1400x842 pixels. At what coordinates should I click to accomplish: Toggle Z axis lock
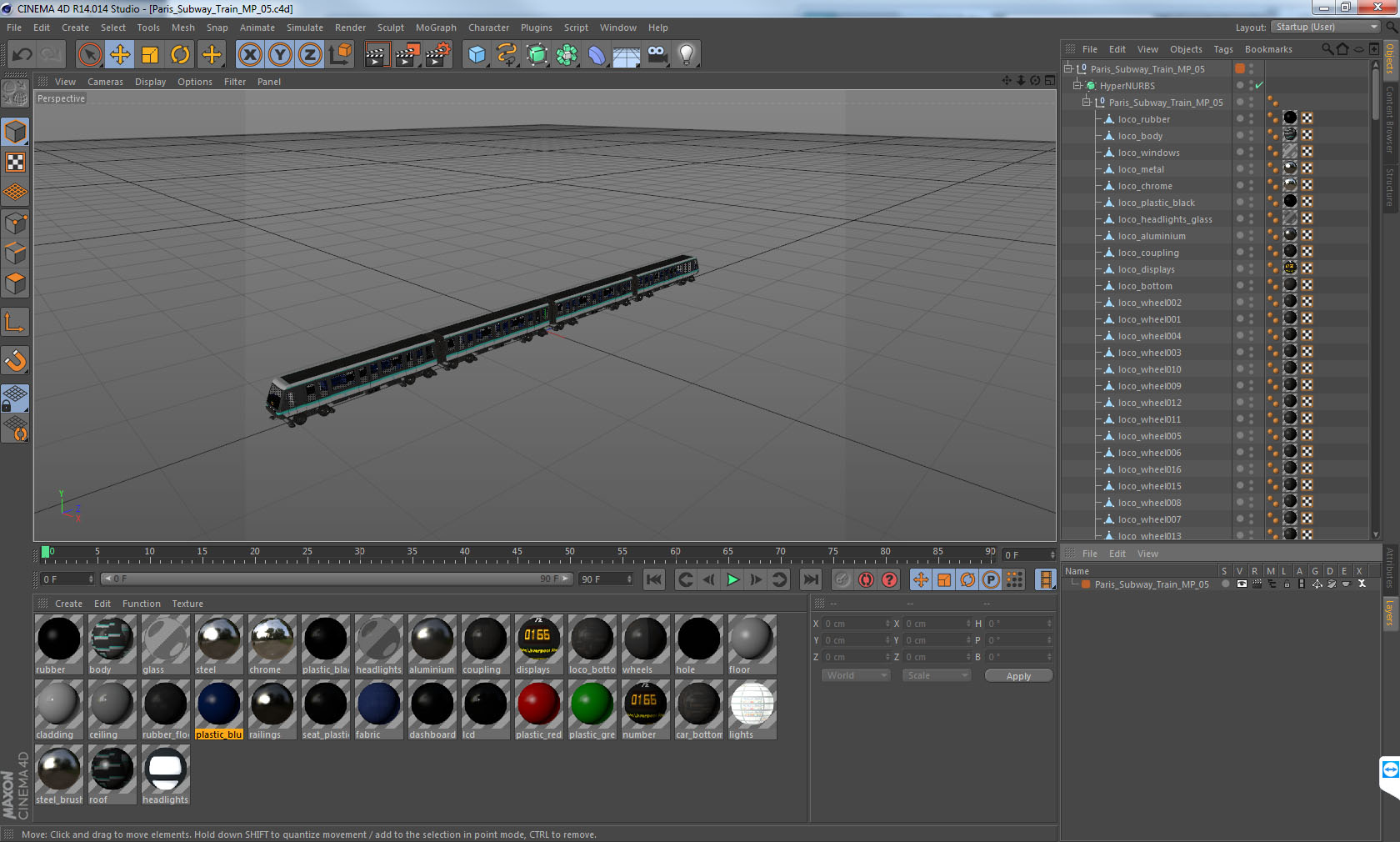click(x=310, y=55)
